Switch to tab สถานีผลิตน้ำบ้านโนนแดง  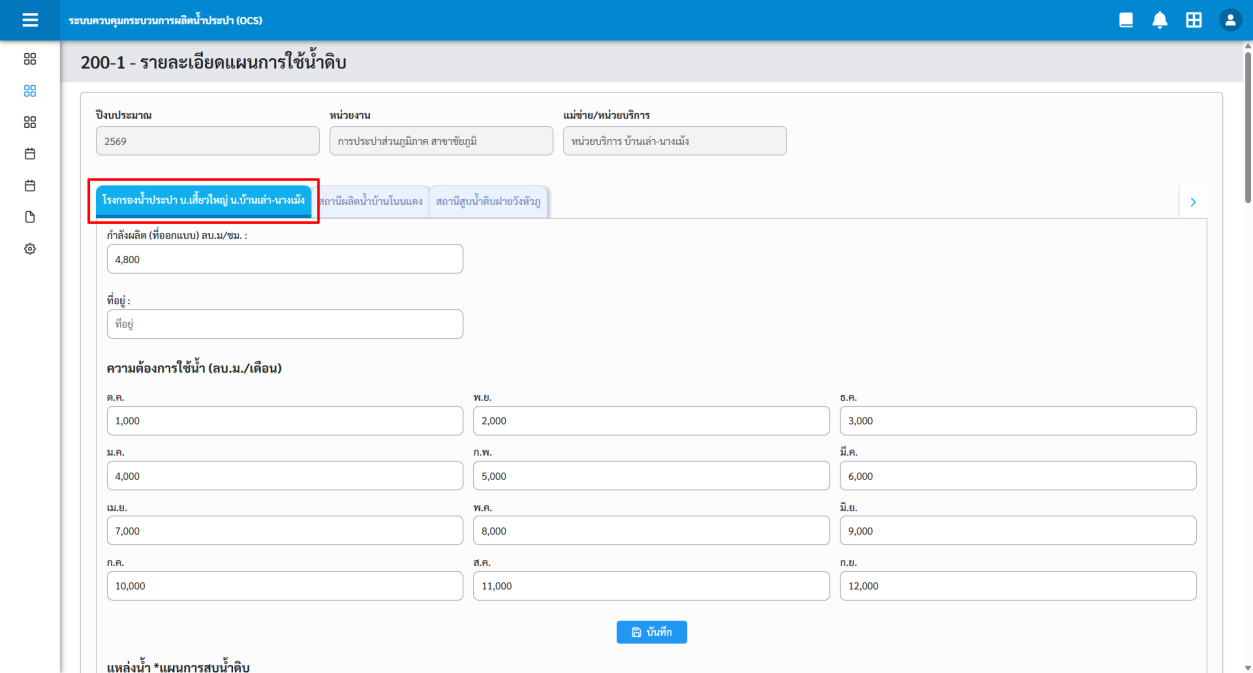pos(371,201)
